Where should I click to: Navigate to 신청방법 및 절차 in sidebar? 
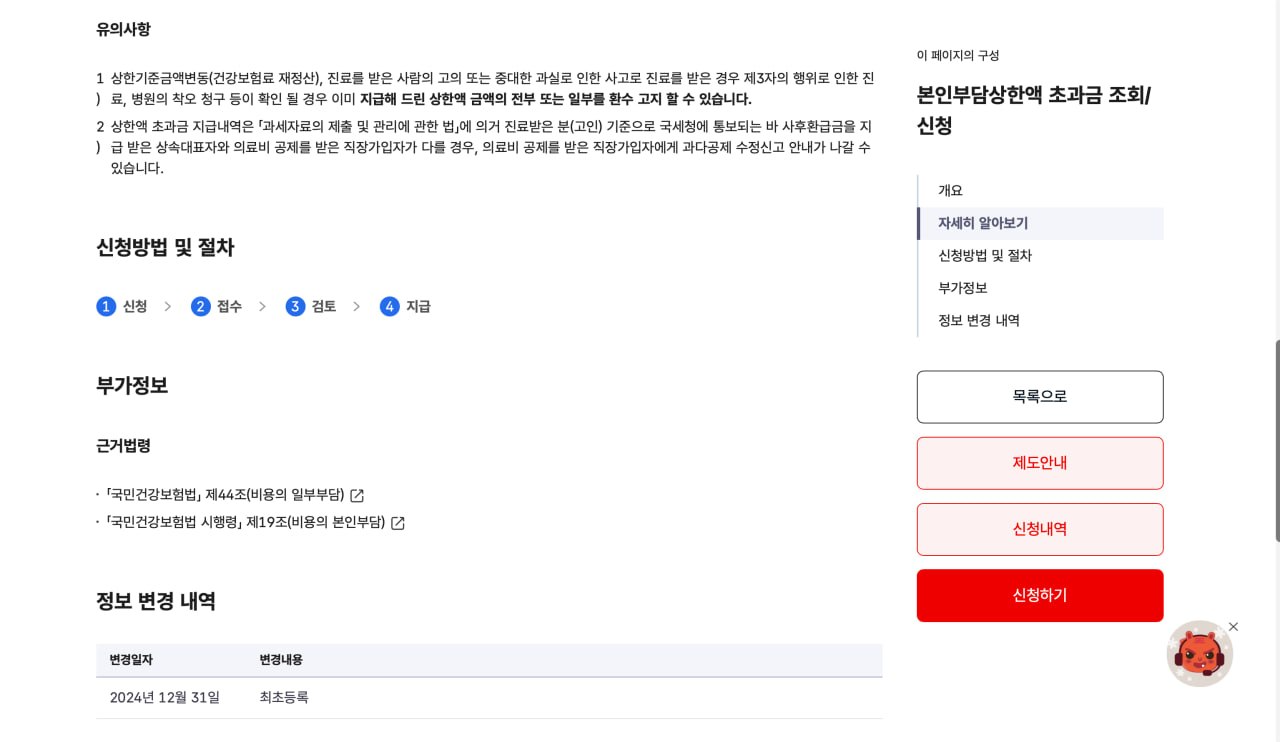tap(985, 255)
